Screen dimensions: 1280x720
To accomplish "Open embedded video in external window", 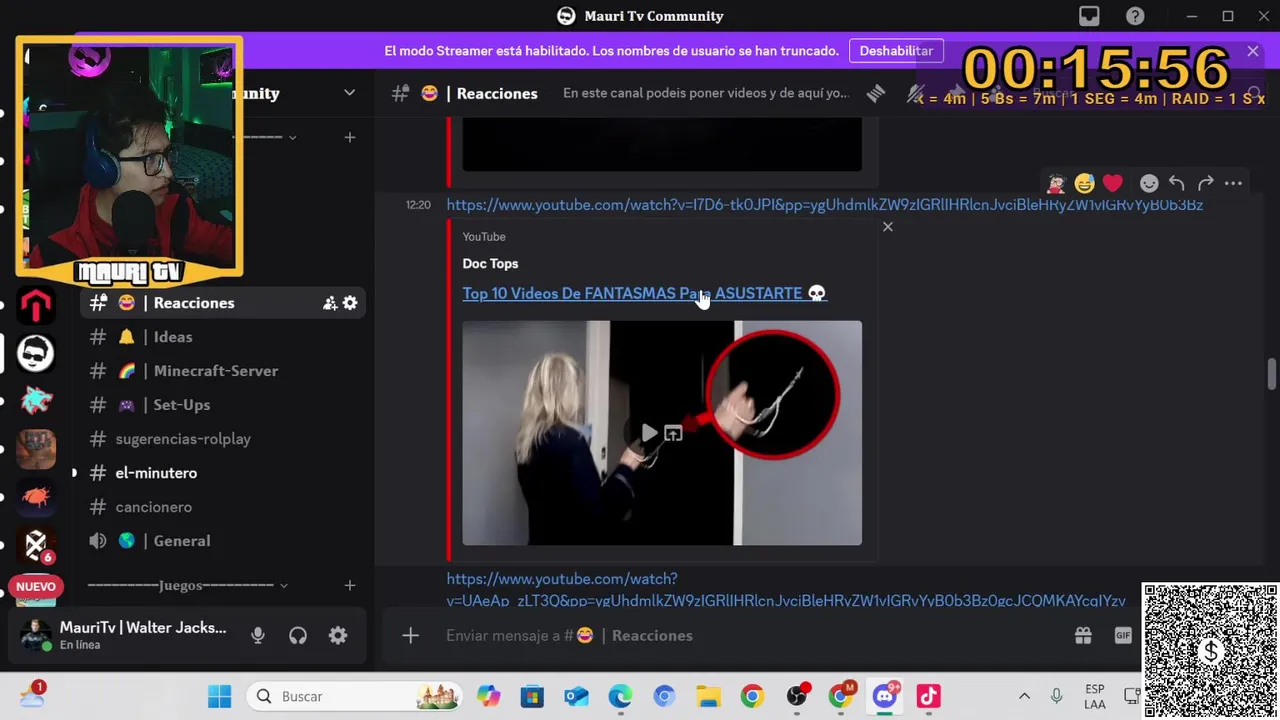I will [673, 433].
